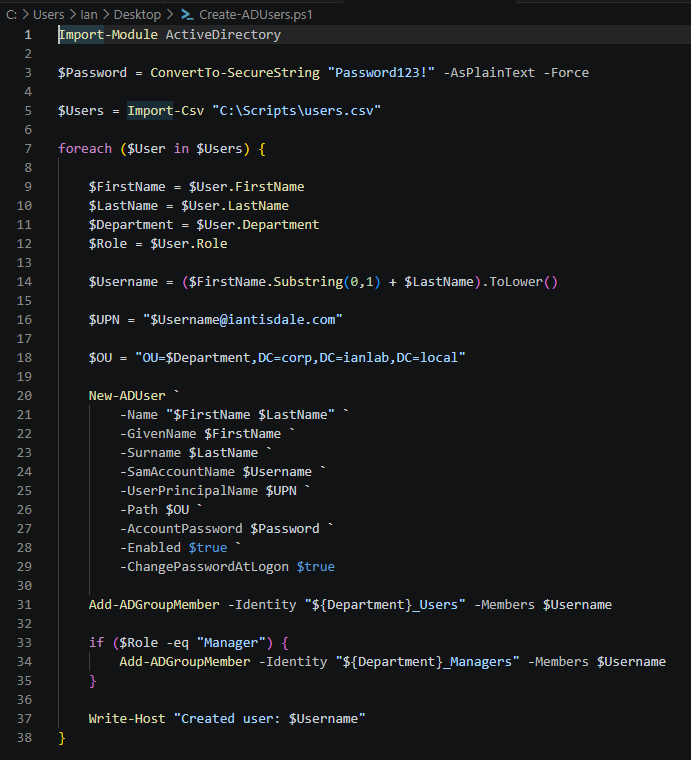Click the '-Force' parameter on line 3
This screenshot has width=691, height=760.
(566, 73)
